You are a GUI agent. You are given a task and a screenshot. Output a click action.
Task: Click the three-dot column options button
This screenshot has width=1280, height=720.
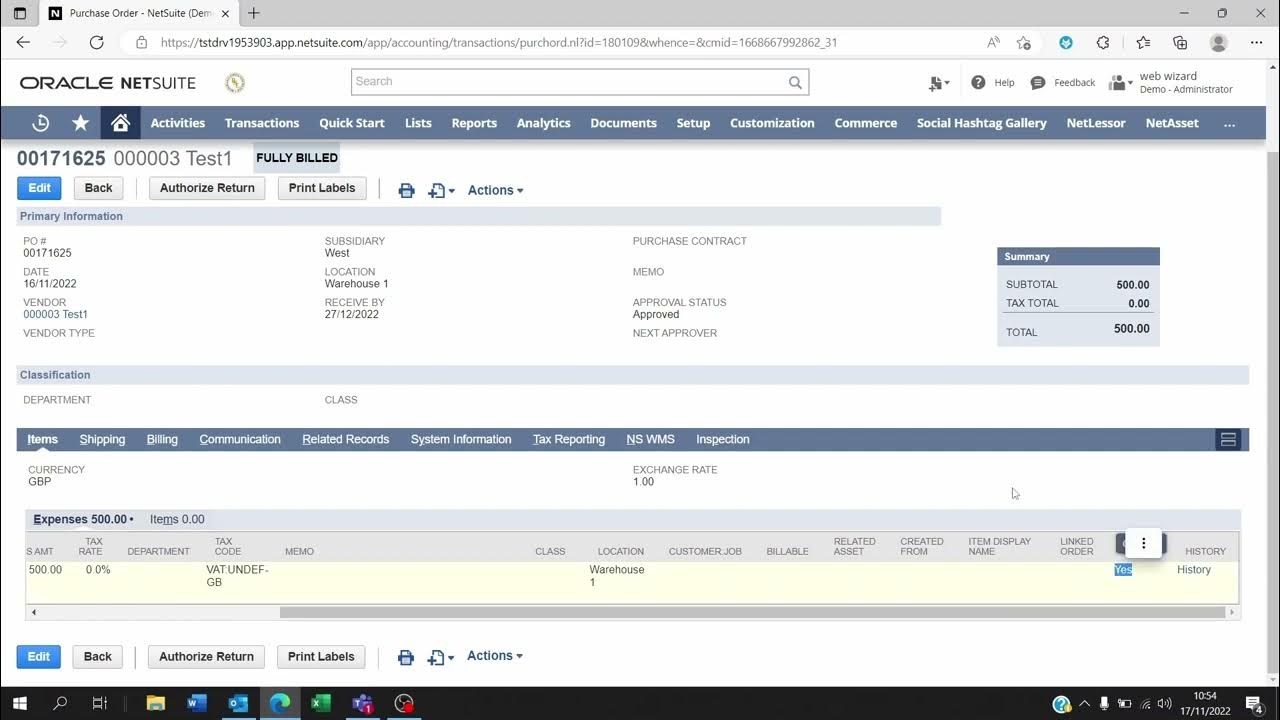pyautogui.click(x=1144, y=543)
